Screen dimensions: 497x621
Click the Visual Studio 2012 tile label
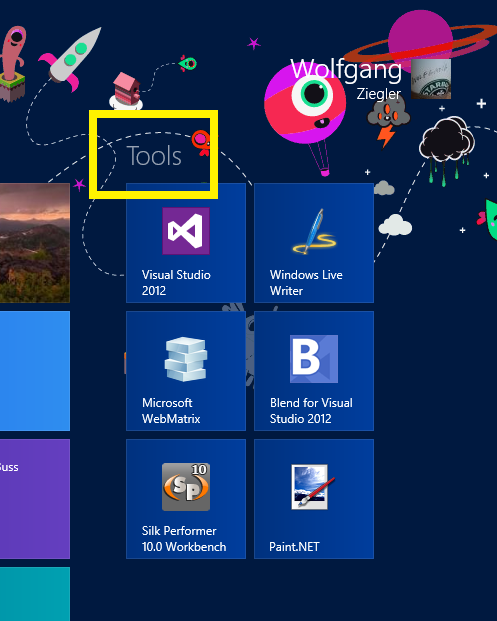(176, 283)
